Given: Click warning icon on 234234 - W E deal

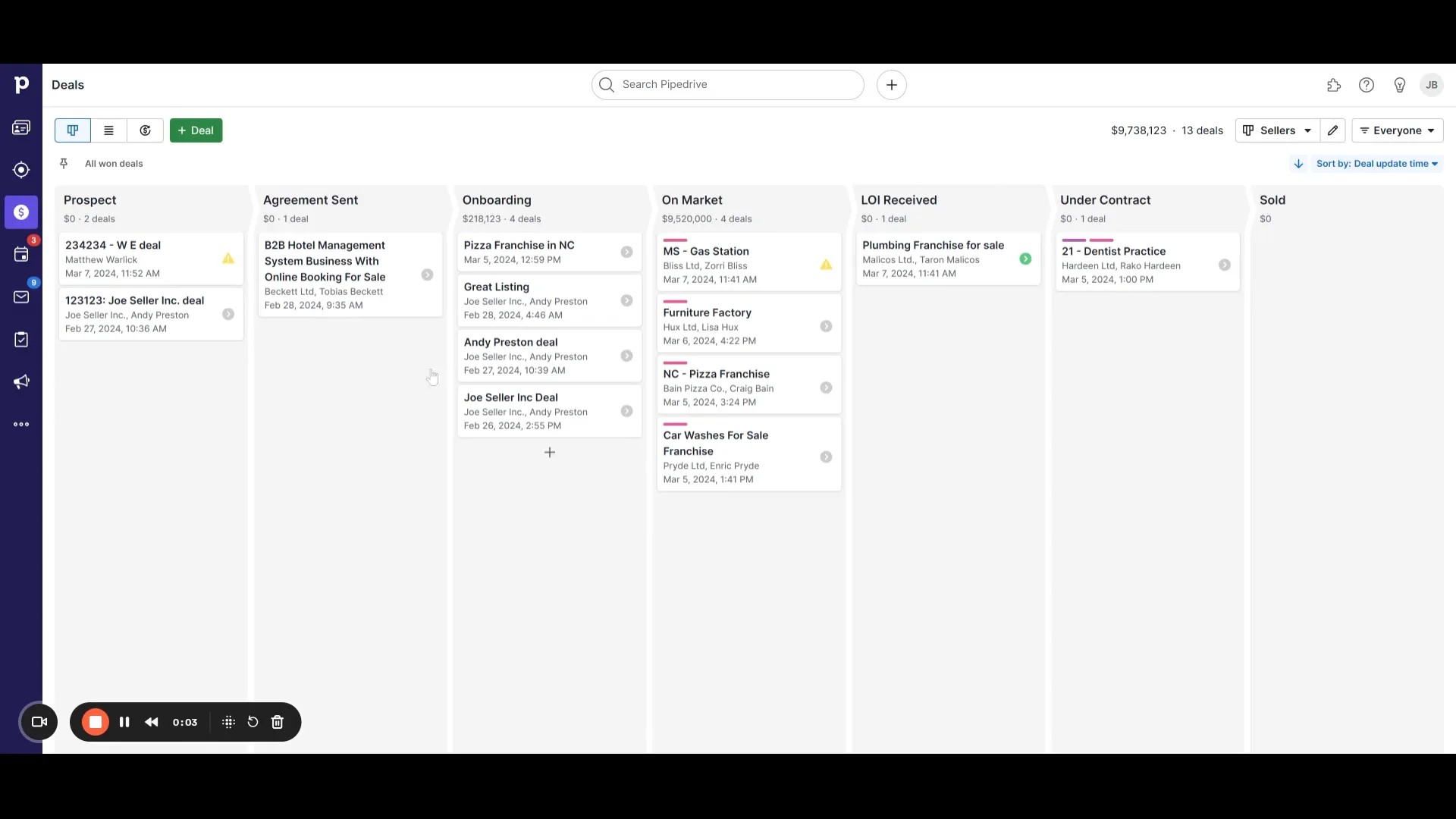Looking at the screenshot, I should 228,259.
